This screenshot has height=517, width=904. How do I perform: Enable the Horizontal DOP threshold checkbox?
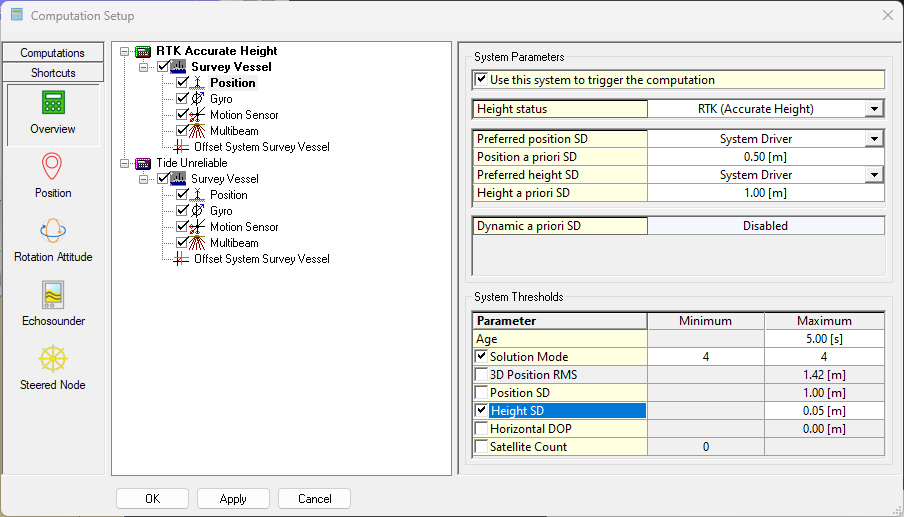(x=482, y=429)
